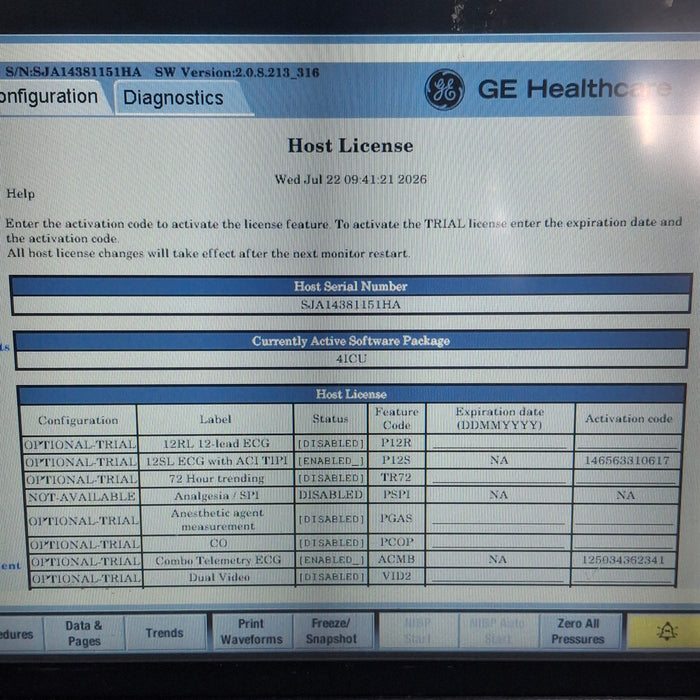Click feature code PGAS
Image resolution: width=700 pixels, height=700 pixels.
396,518
